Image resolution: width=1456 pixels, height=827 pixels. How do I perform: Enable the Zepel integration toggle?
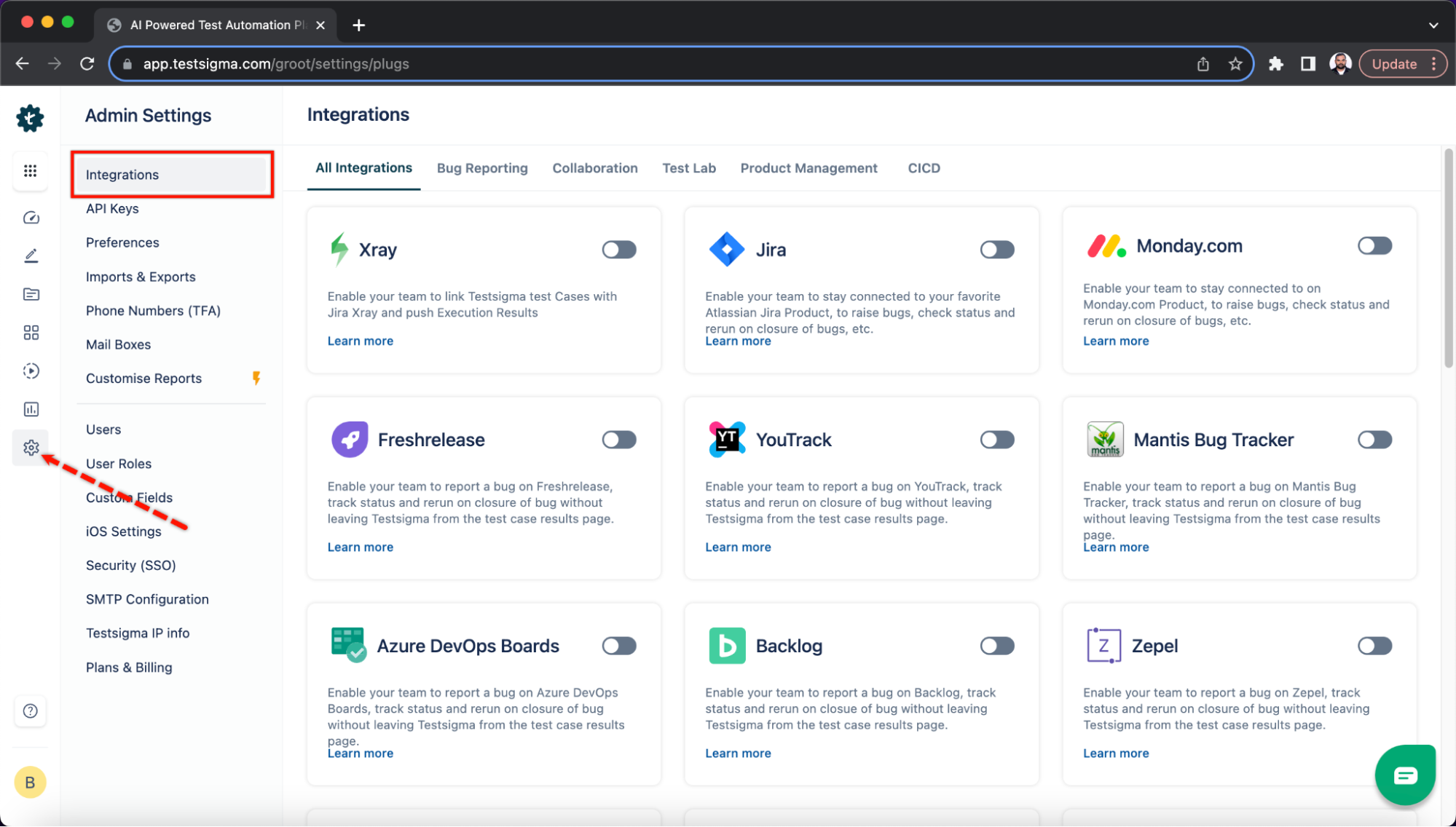pyautogui.click(x=1374, y=646)
